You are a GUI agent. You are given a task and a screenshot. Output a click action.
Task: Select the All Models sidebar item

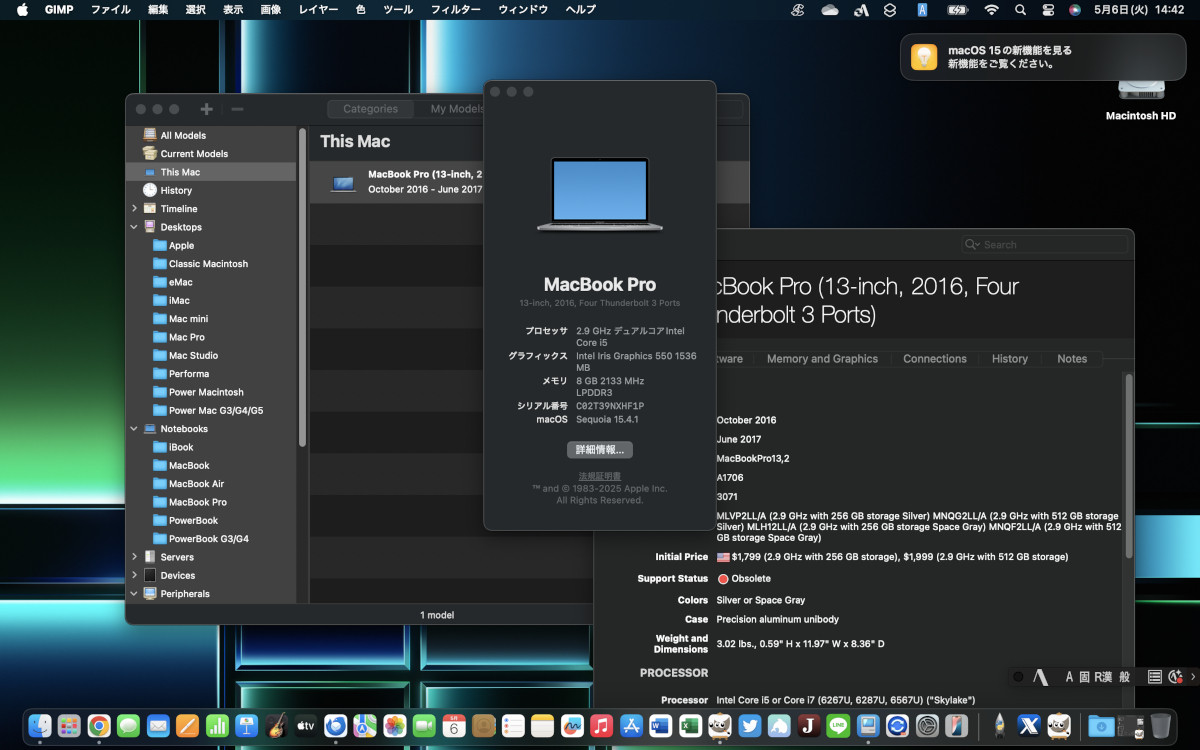point(182,135)
